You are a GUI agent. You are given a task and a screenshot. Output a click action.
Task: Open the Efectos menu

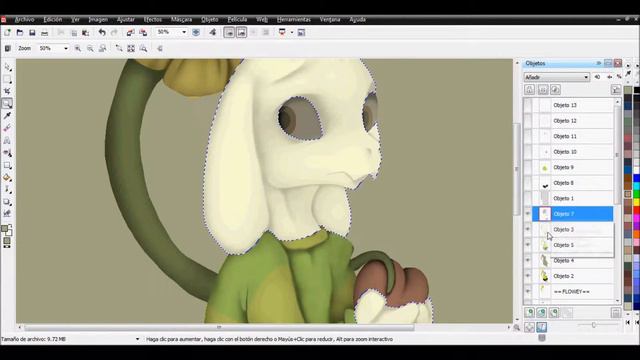pos(153,20)
